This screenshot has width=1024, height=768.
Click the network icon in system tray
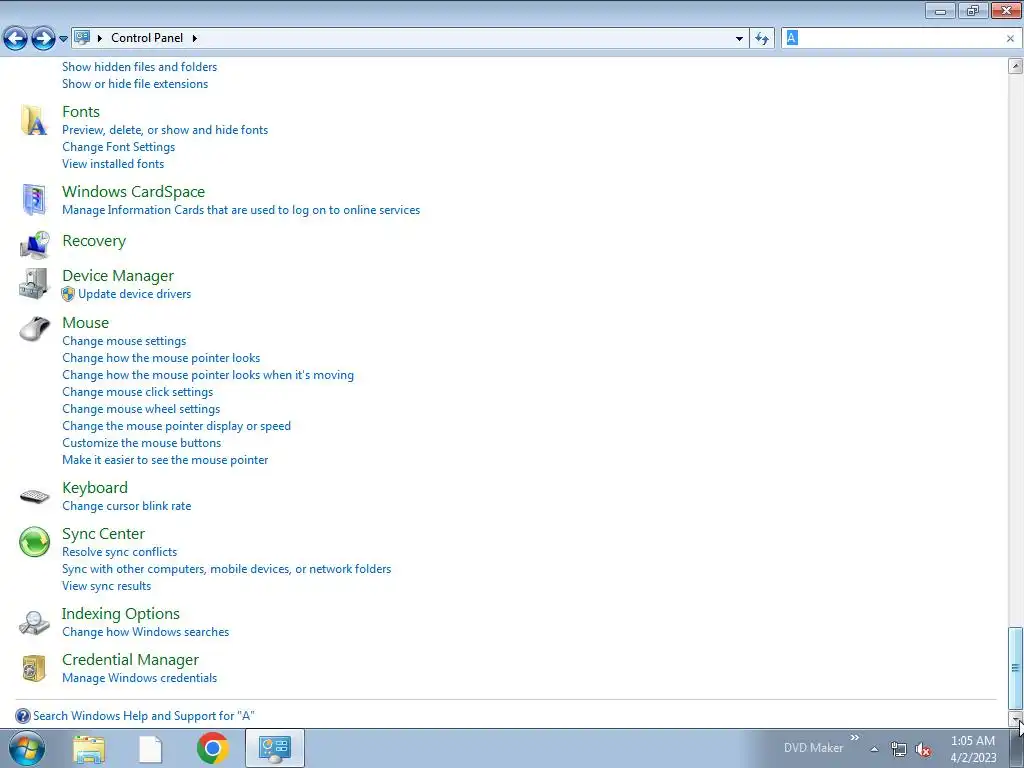[x=899, y=750]
